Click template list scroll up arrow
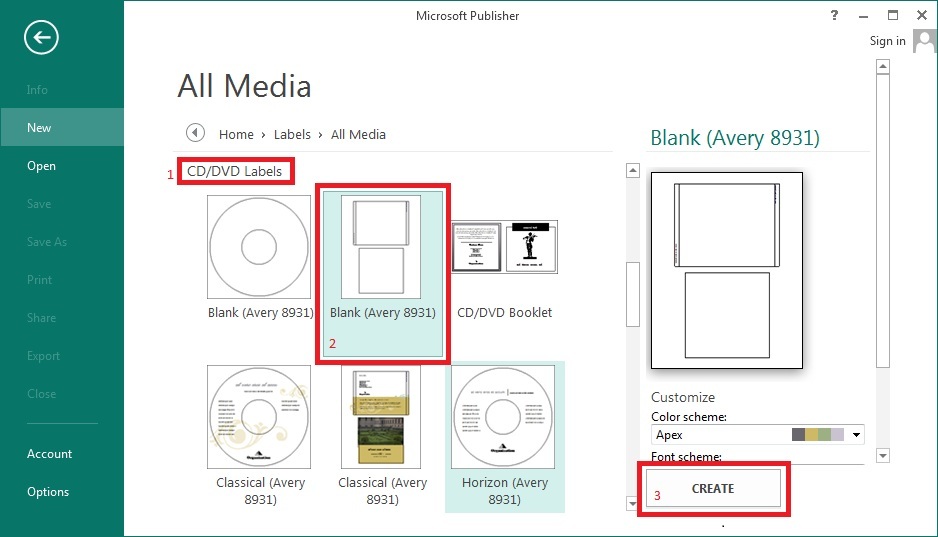Image resolution: width=938 pixels, height=537 pixels. 633,170
